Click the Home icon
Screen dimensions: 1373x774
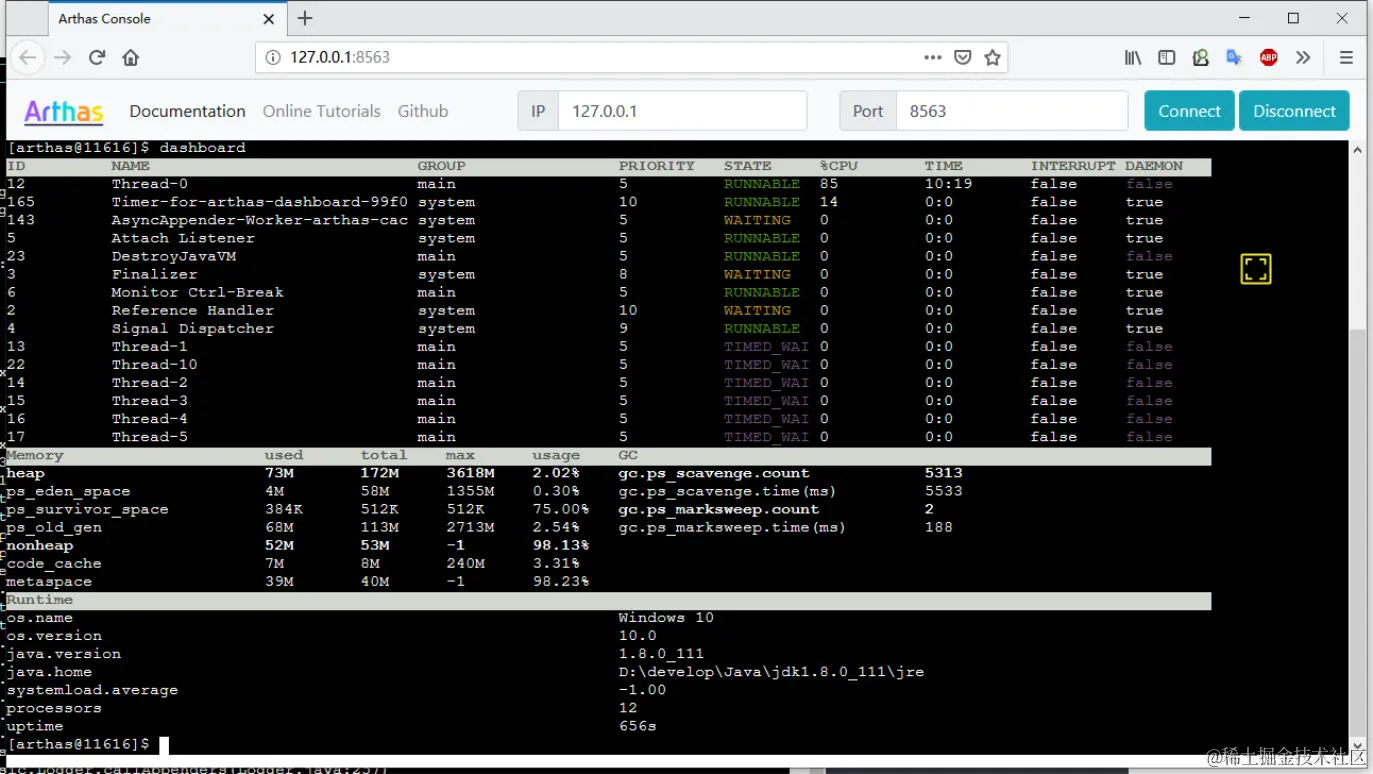pos(131,57)
